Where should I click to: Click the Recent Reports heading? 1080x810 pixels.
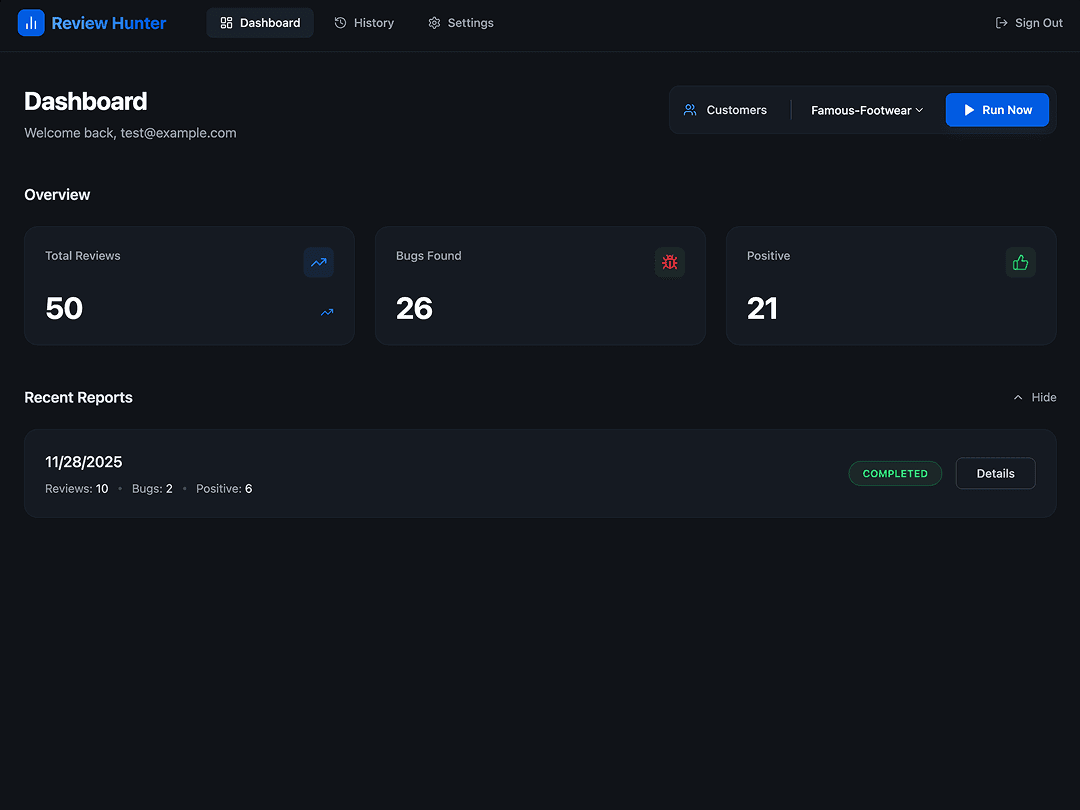(x=79, y=397)
